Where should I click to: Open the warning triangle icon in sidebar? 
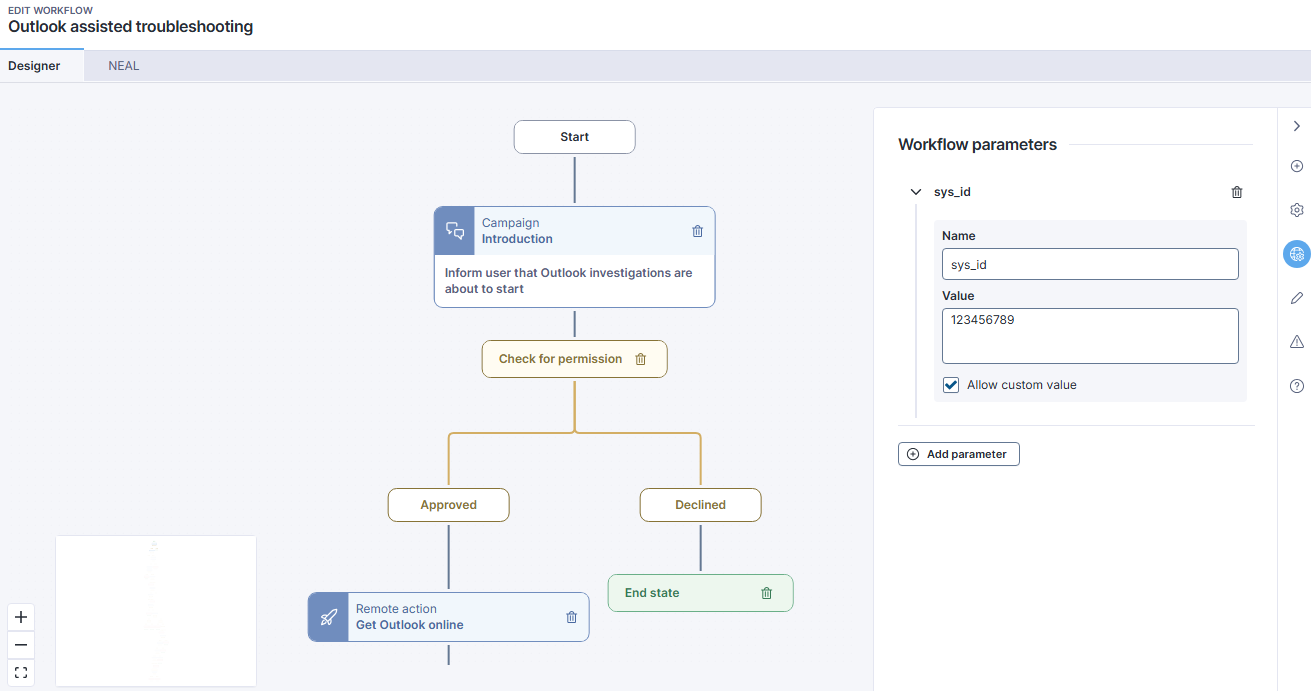tap(1296, 342)
